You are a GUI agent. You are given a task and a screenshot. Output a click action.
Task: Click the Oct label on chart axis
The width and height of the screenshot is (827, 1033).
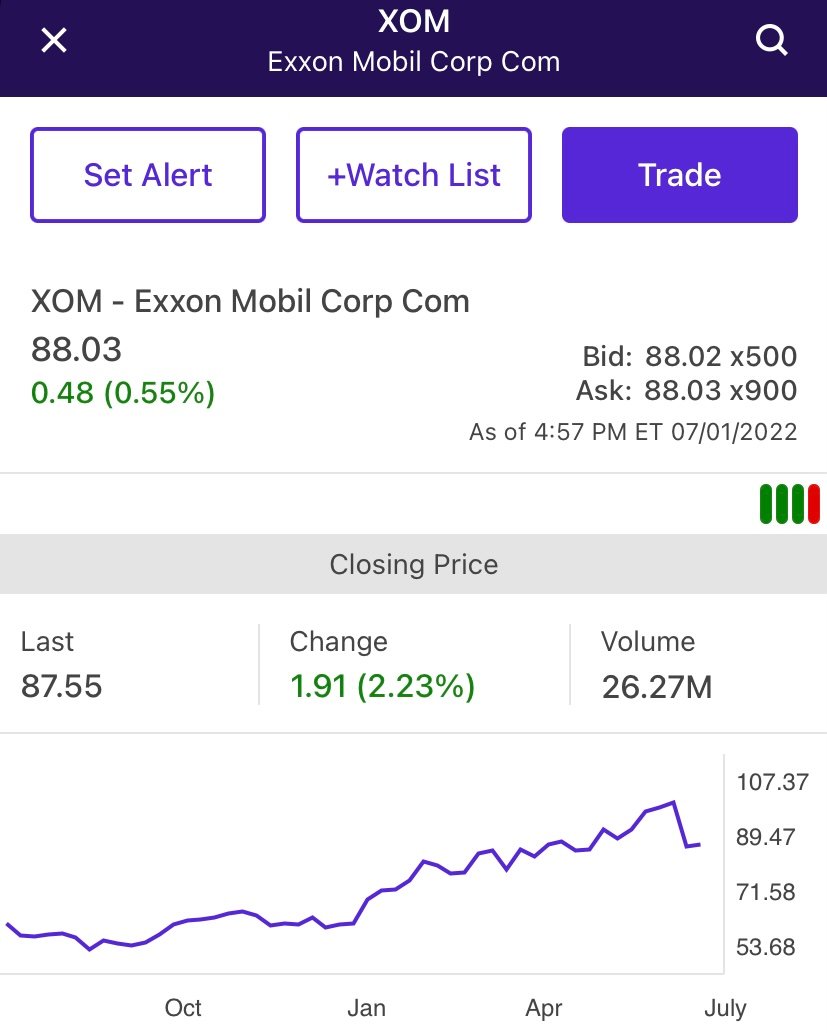click(183, 1007)
